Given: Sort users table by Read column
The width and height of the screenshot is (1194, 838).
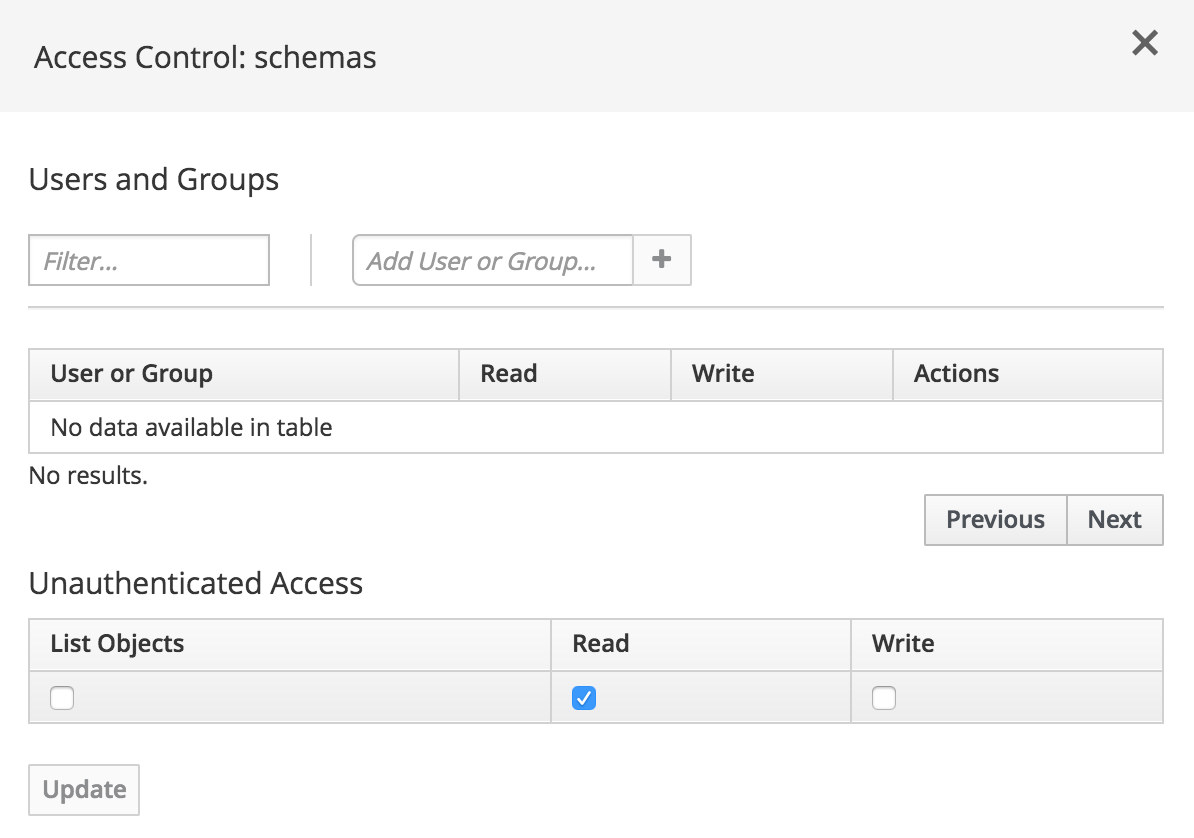Looking at the screenshot, I should click(565, 374).
